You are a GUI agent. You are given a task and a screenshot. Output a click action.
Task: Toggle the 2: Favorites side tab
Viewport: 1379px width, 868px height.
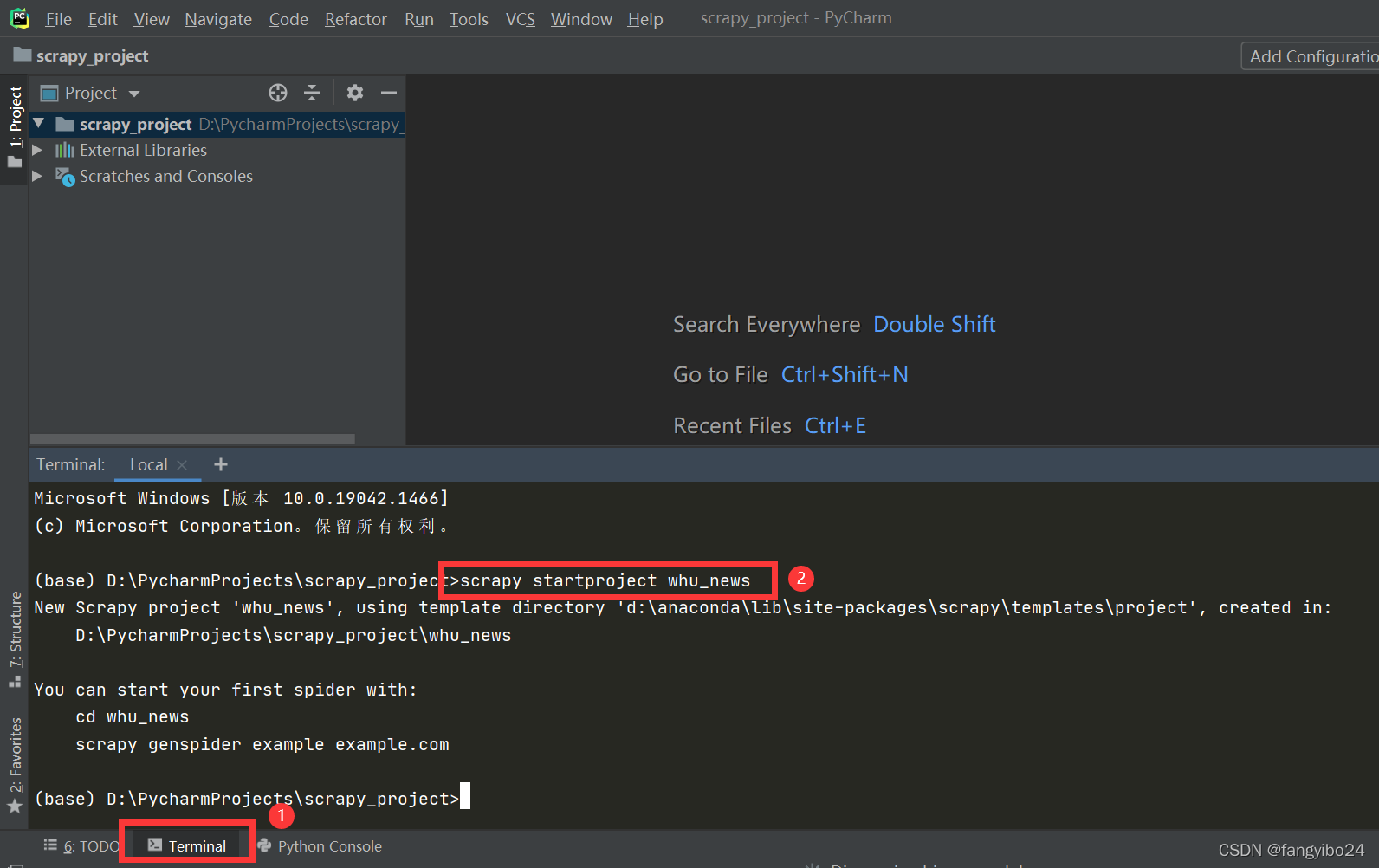click(15, 766)
